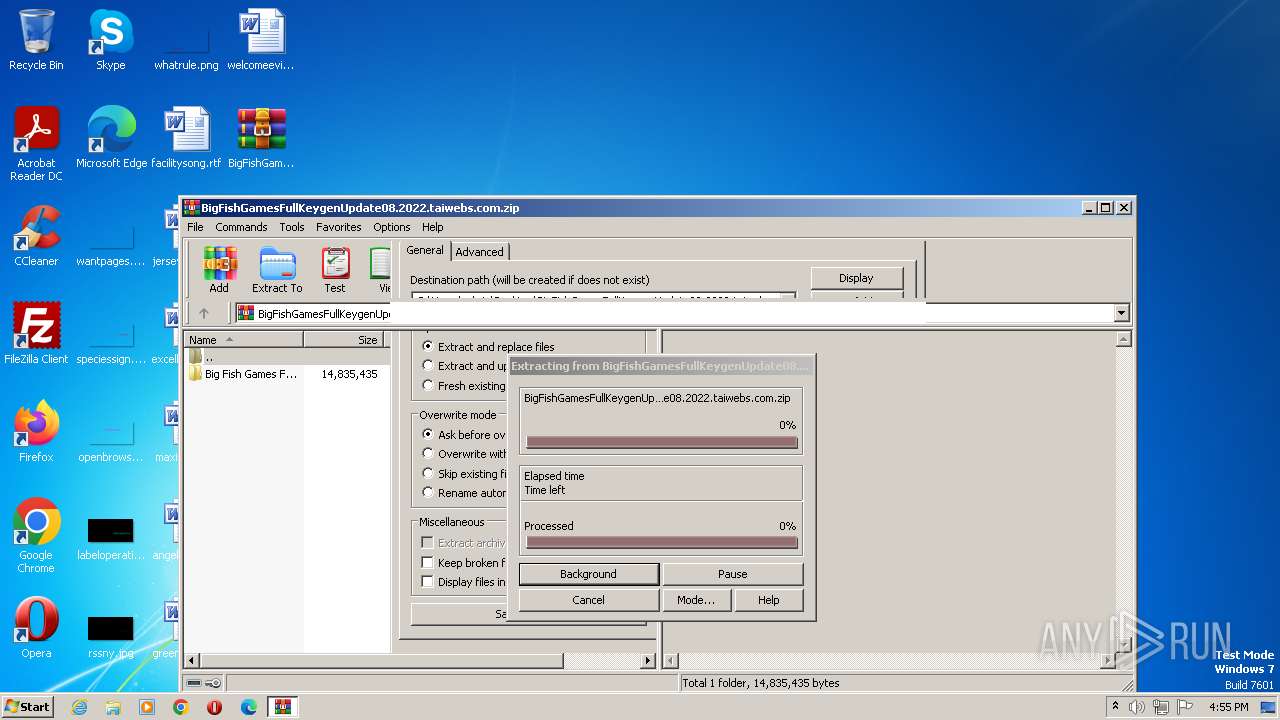This screenshot has width=1280, height=720.
Task: Select the rssny.jpg desktop file
Action: [110, 636]
